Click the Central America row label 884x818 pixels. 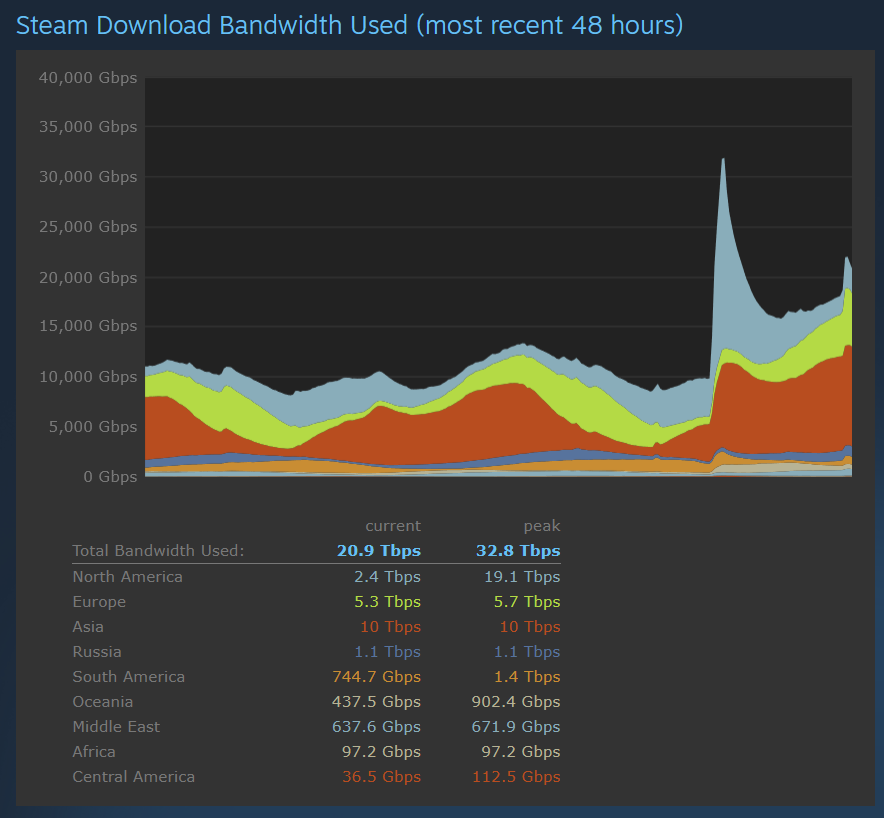coord(134,777)
